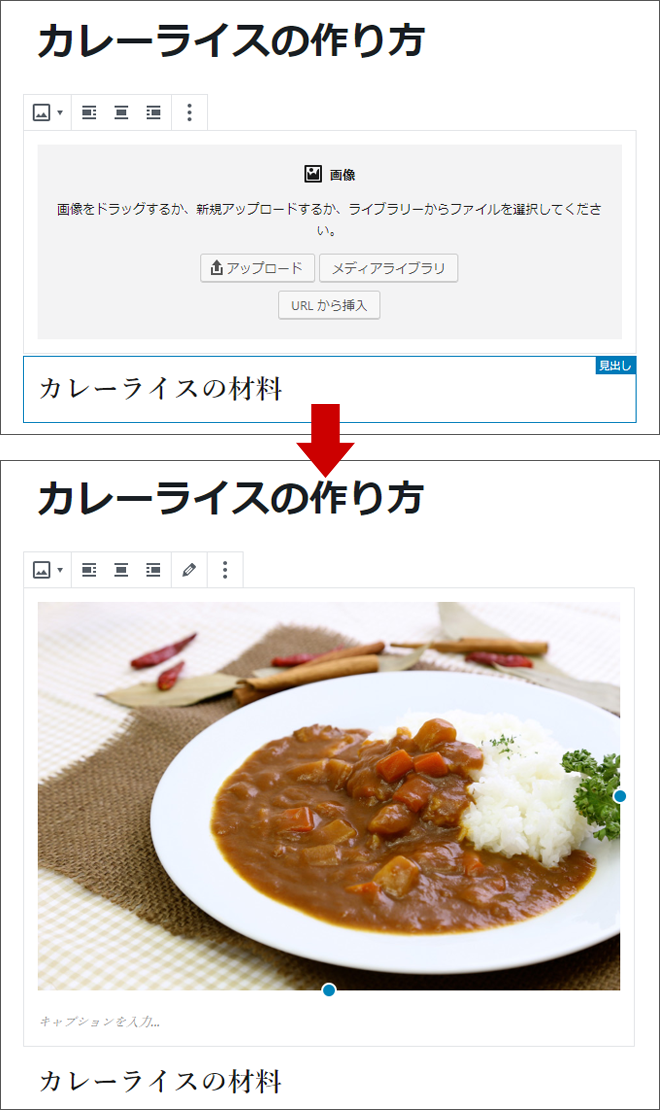The height and width of the screenshot is (1110, 660).
Task: Click the 見出し block label tag
Action: tap(615, 365)
